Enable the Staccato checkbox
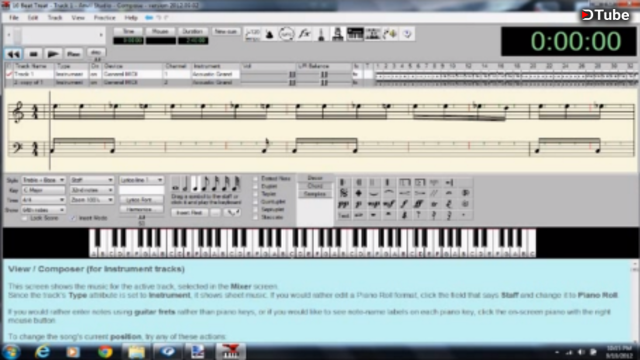The width and height of the screenshot is (640, 360). pos(256,218)
